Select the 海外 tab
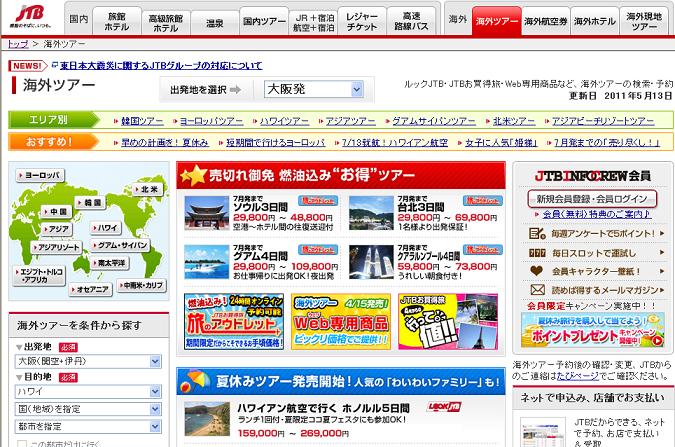This screenshot has width=675, height=447. click(x=458, y=19)
